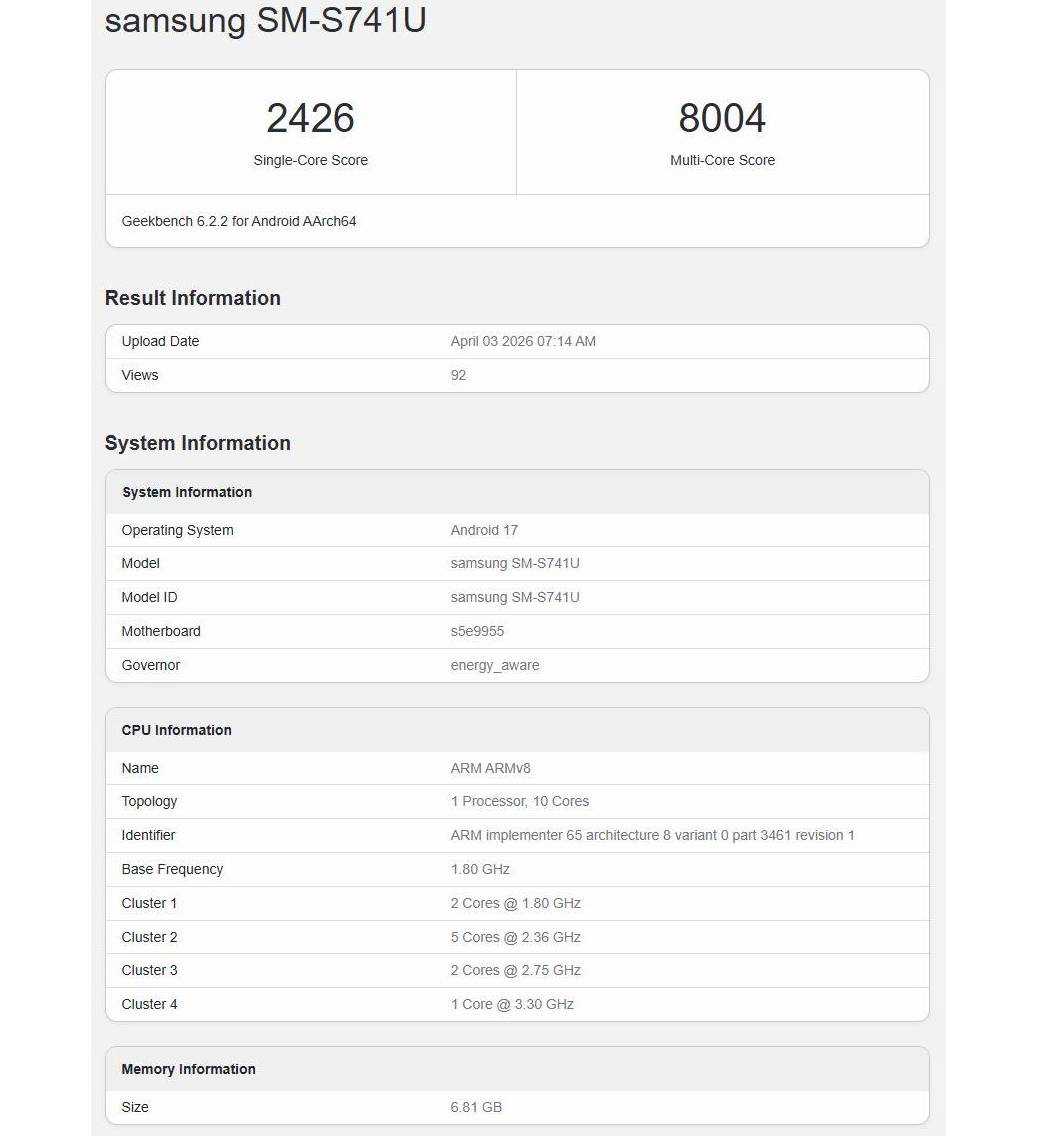1038x1136 pixels.
Task: Select the 1 Processor, 10 Cores value
Action: [519, 801]
